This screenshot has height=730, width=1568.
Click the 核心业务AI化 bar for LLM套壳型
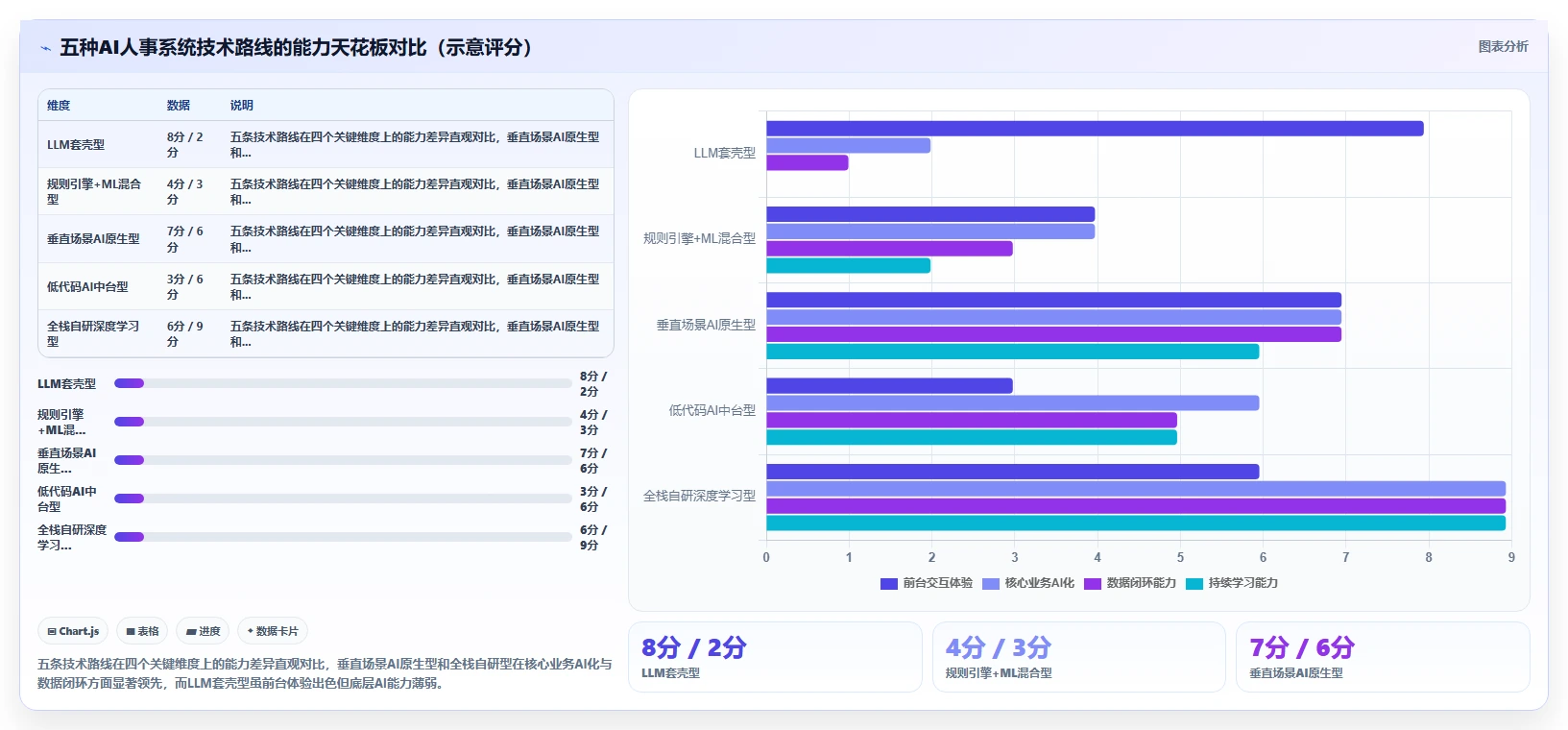(848, 146)
